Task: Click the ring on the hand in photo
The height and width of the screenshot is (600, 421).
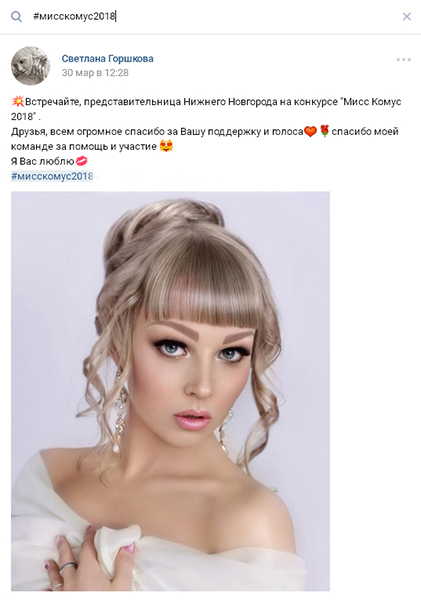Action: coord(68,568)
